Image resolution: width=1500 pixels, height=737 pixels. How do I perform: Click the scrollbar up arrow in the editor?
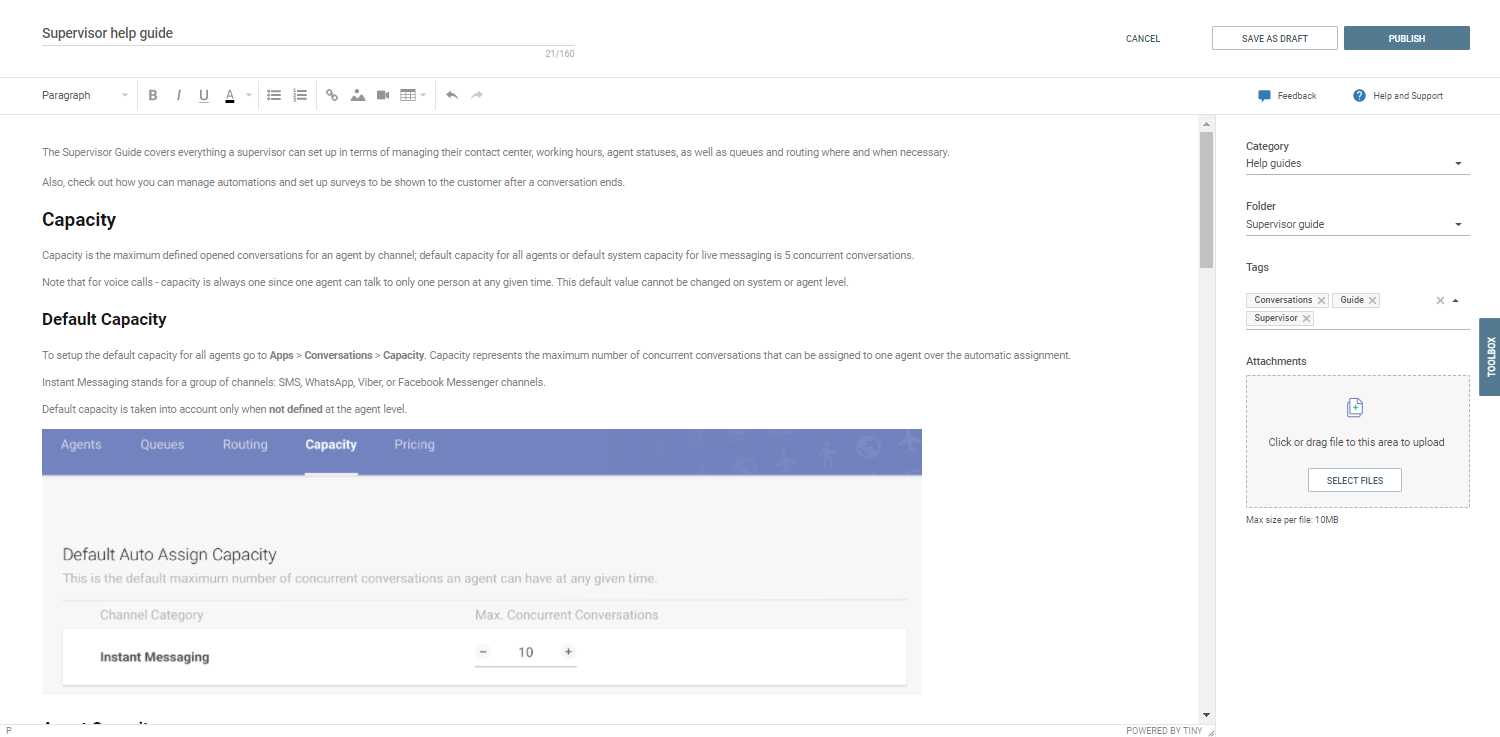coord(1207,123)
